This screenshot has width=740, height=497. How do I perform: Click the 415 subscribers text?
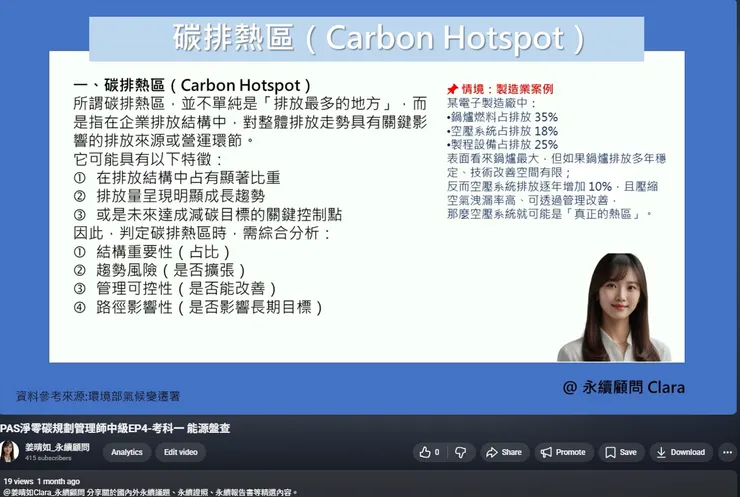coord(48,458)
